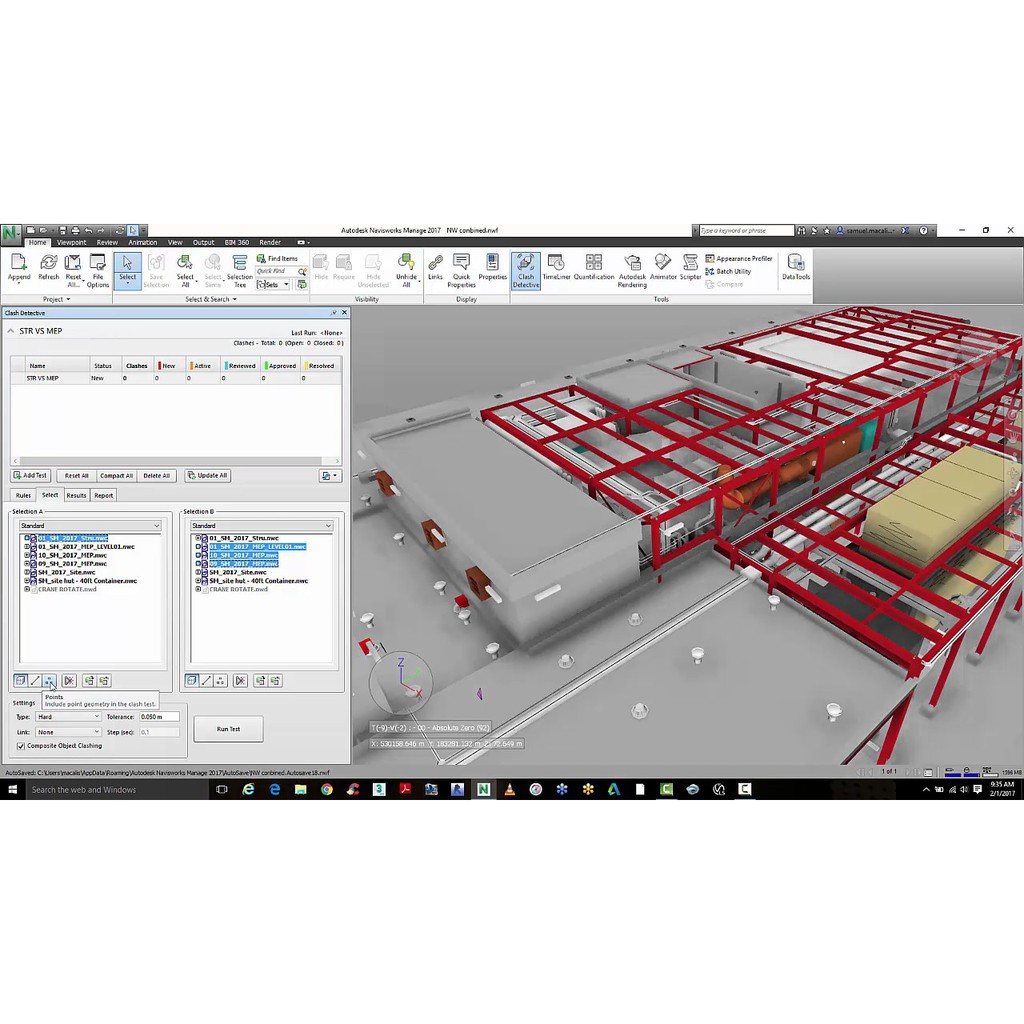Toggle Self-Intersect for Selection A

(x=69, y=680)
